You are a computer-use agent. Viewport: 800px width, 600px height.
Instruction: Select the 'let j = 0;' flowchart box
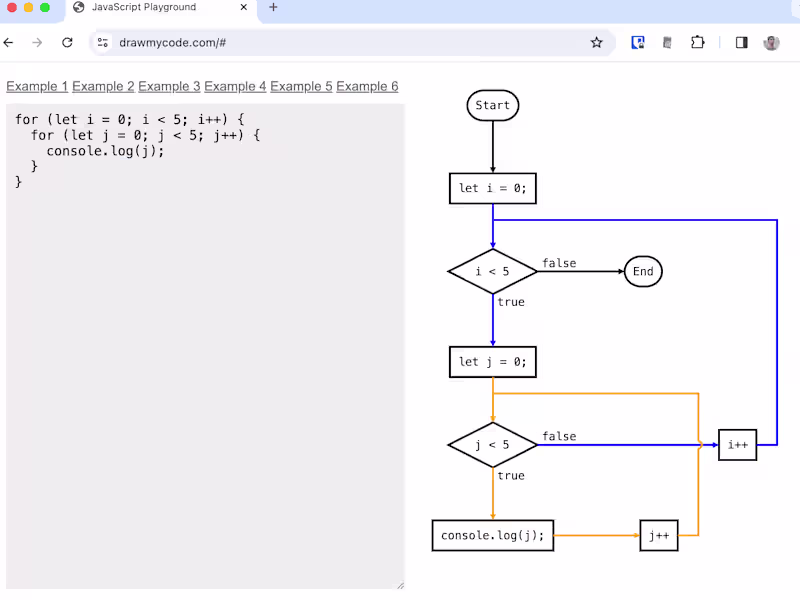click(493, 362)
